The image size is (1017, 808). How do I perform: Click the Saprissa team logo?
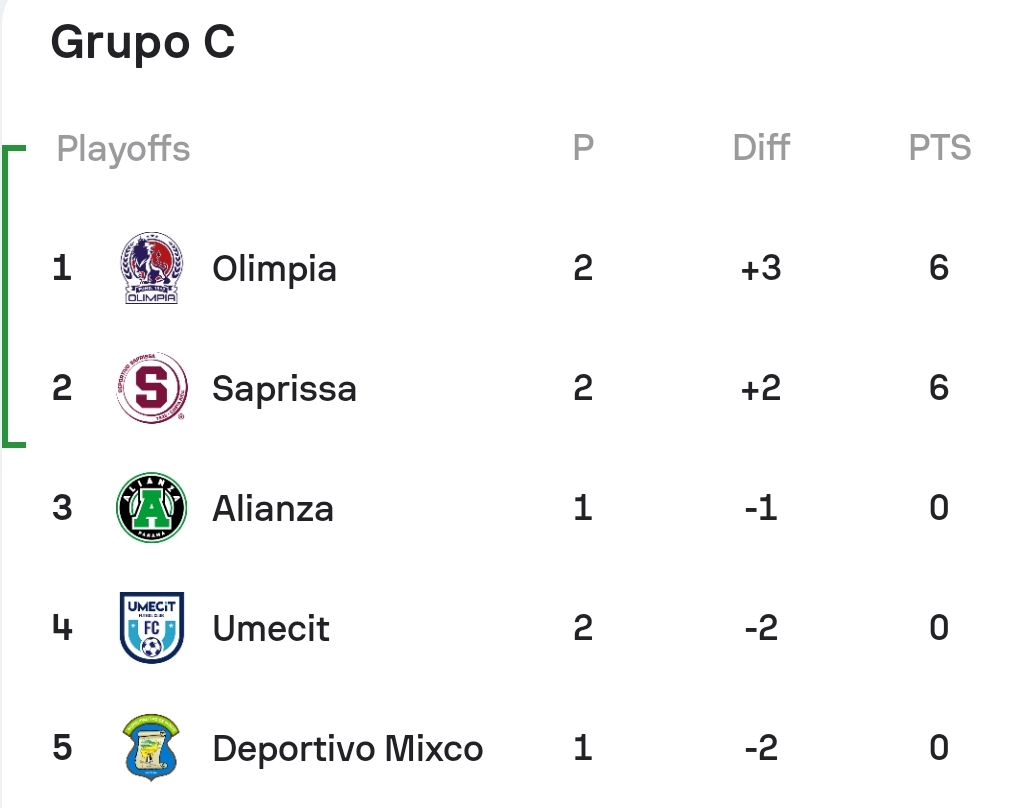tap(152, 388)
